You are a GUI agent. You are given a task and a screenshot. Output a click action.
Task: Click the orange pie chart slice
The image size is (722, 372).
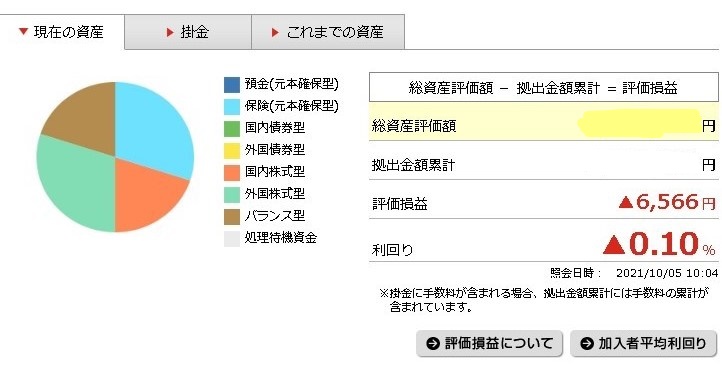pos(145,196)
